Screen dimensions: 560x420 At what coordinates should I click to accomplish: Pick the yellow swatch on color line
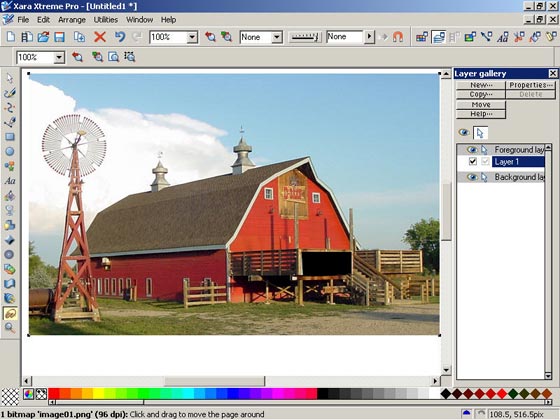pyautogui.click(x=98, y=394)
